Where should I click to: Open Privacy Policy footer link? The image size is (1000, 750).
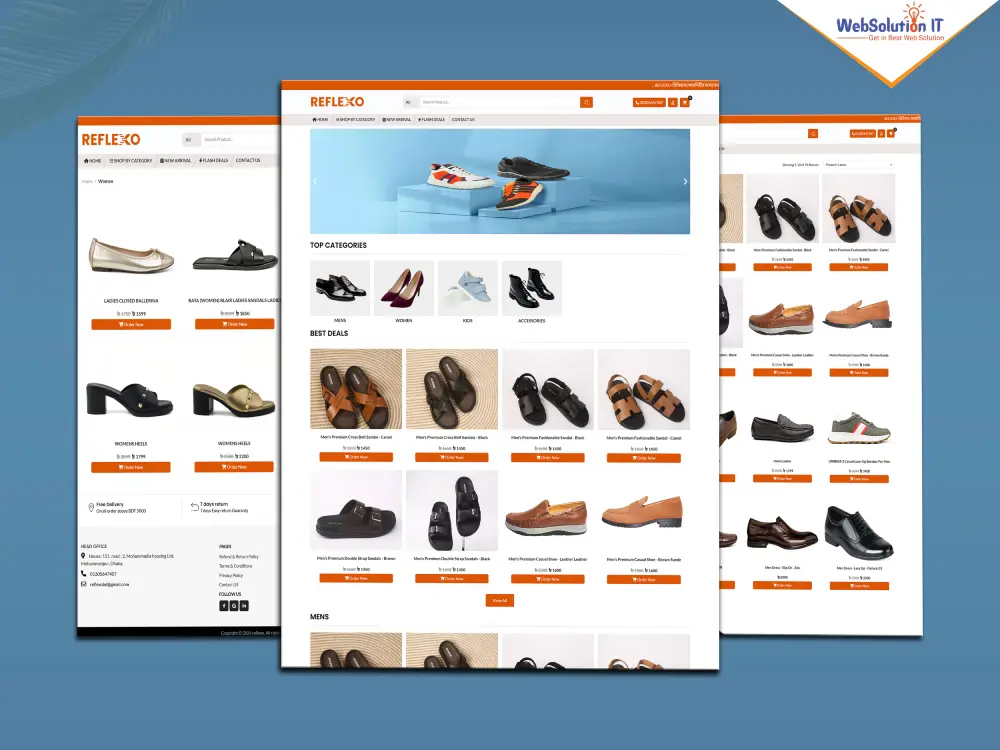point(231,575)
